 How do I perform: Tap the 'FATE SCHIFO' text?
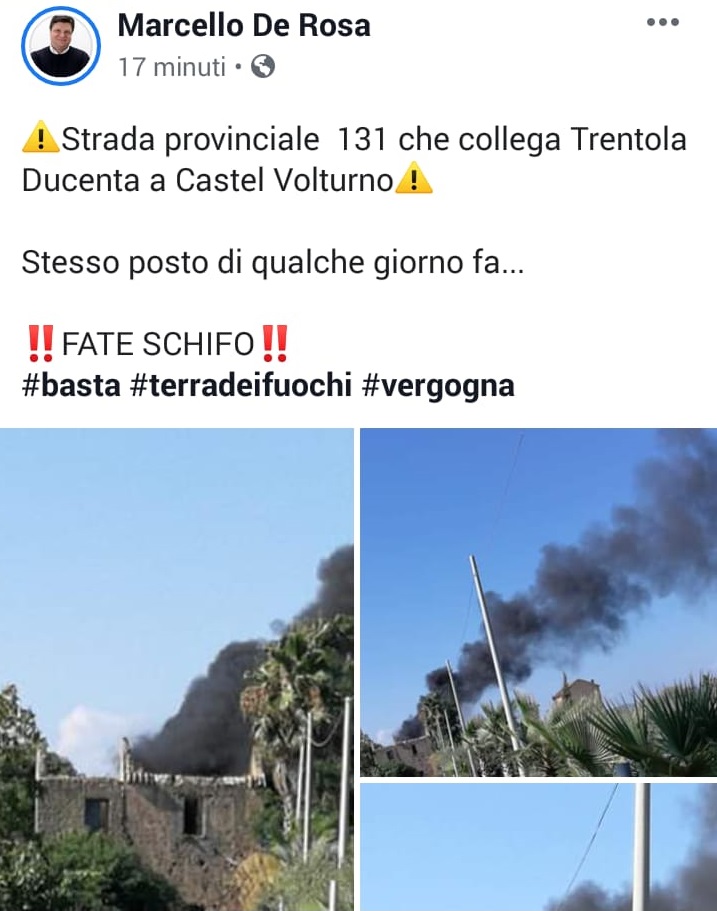[157, 343]
